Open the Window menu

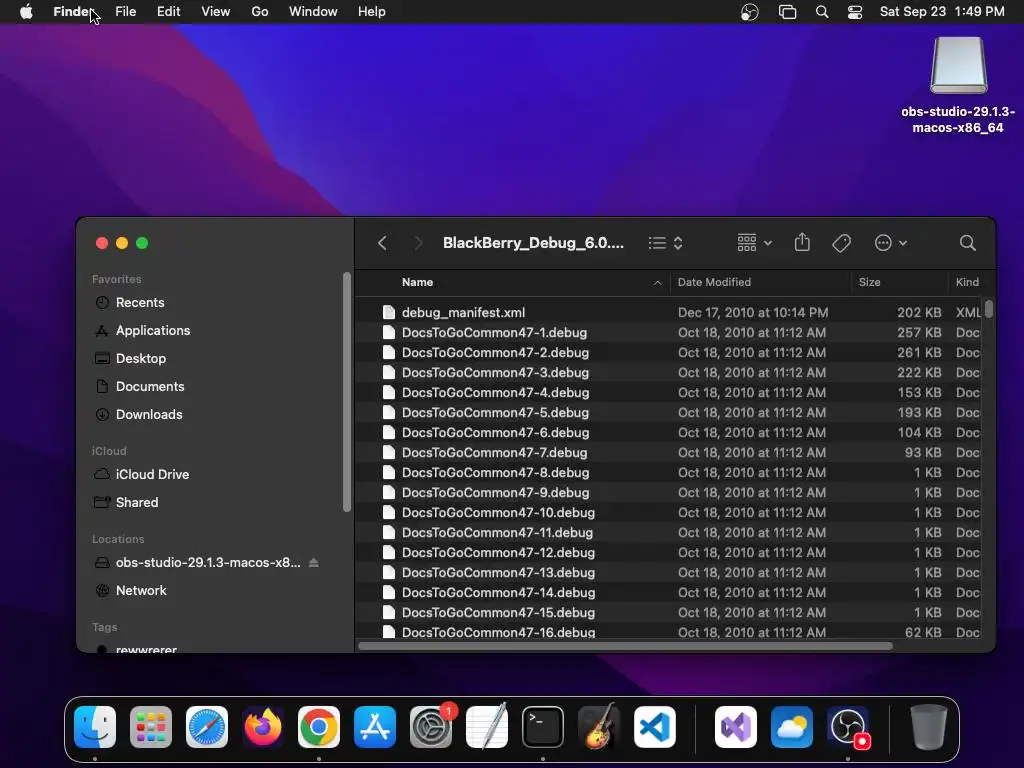(x=313, y=12)
